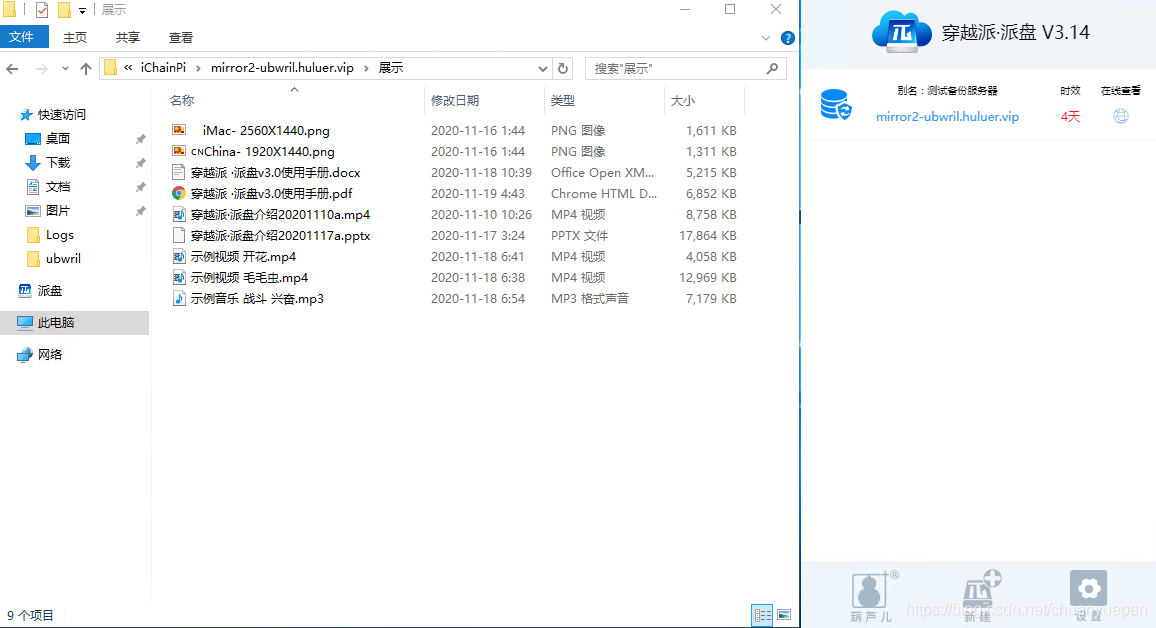Sort by the 大小 column header
The width and height of the screenshot is (1156, 628).
click(x=683, y=100)
